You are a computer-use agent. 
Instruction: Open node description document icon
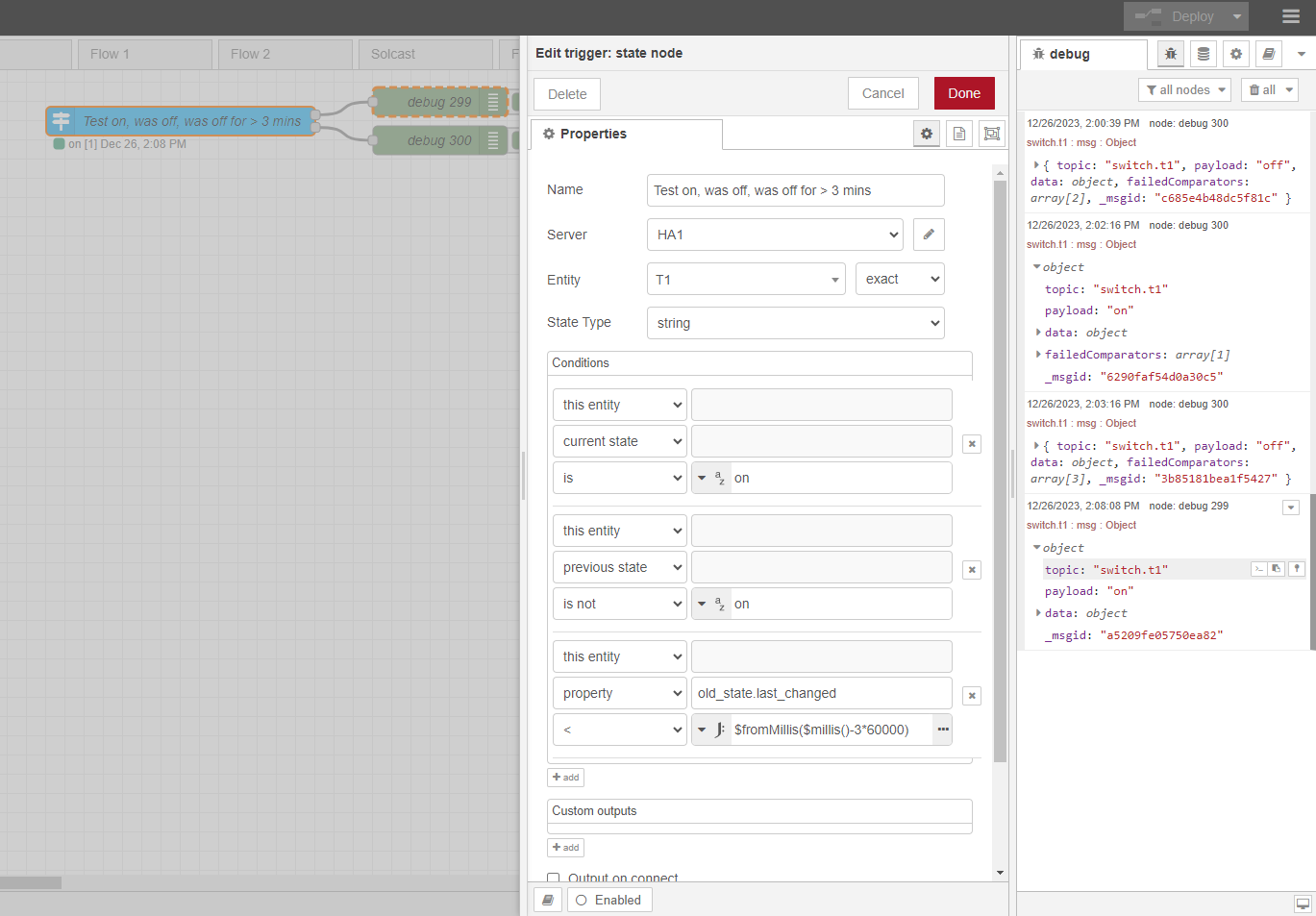click(x=959, y=134)
